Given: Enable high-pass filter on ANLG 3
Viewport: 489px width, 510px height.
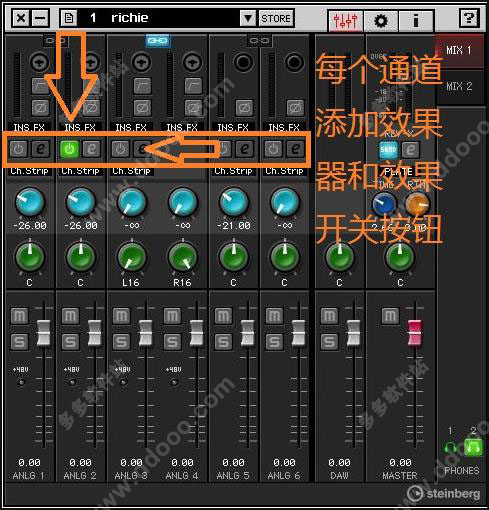Looking at the screenshot, I should 142,86.
